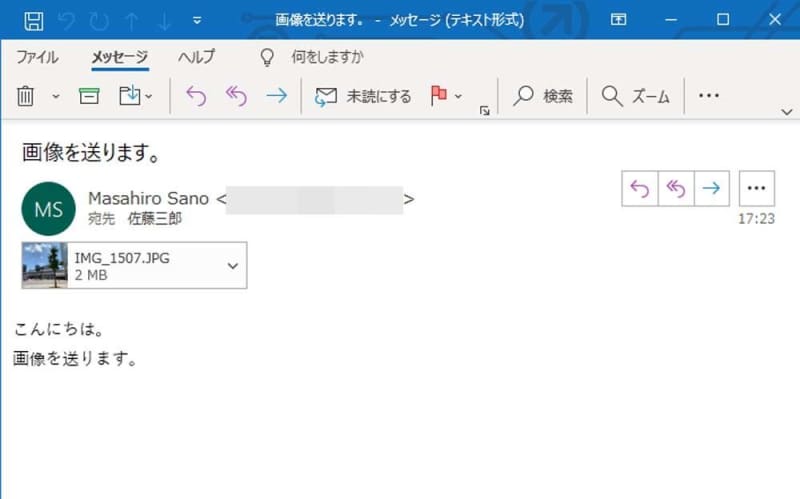800x499 pixels.
Task: Click the ズーム zoom button
Action: pyautogui.click(x=636, y=96)
